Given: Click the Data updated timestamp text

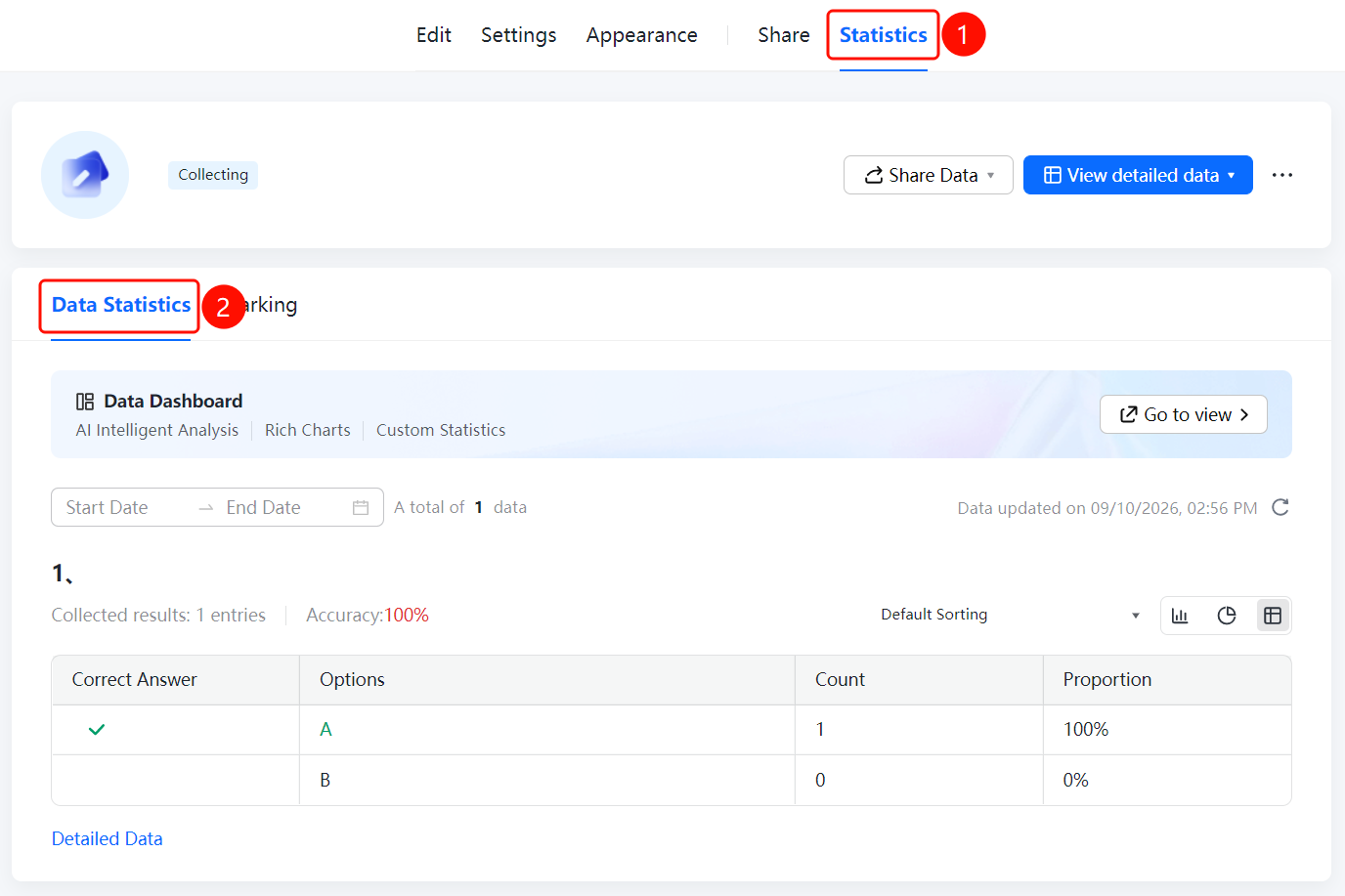Looking at the screenshot, I should (x=1107, y=508).
